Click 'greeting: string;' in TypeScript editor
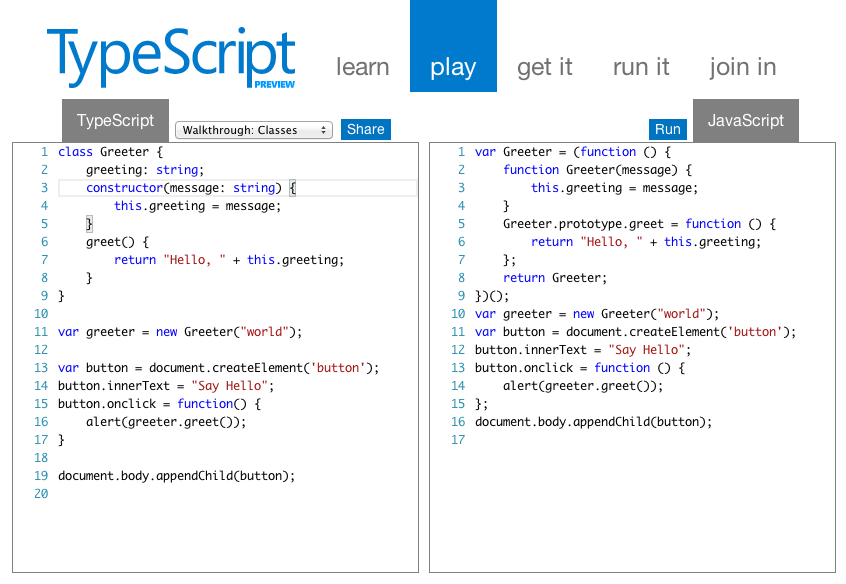The image size is (846, 584). coord(145,170)
